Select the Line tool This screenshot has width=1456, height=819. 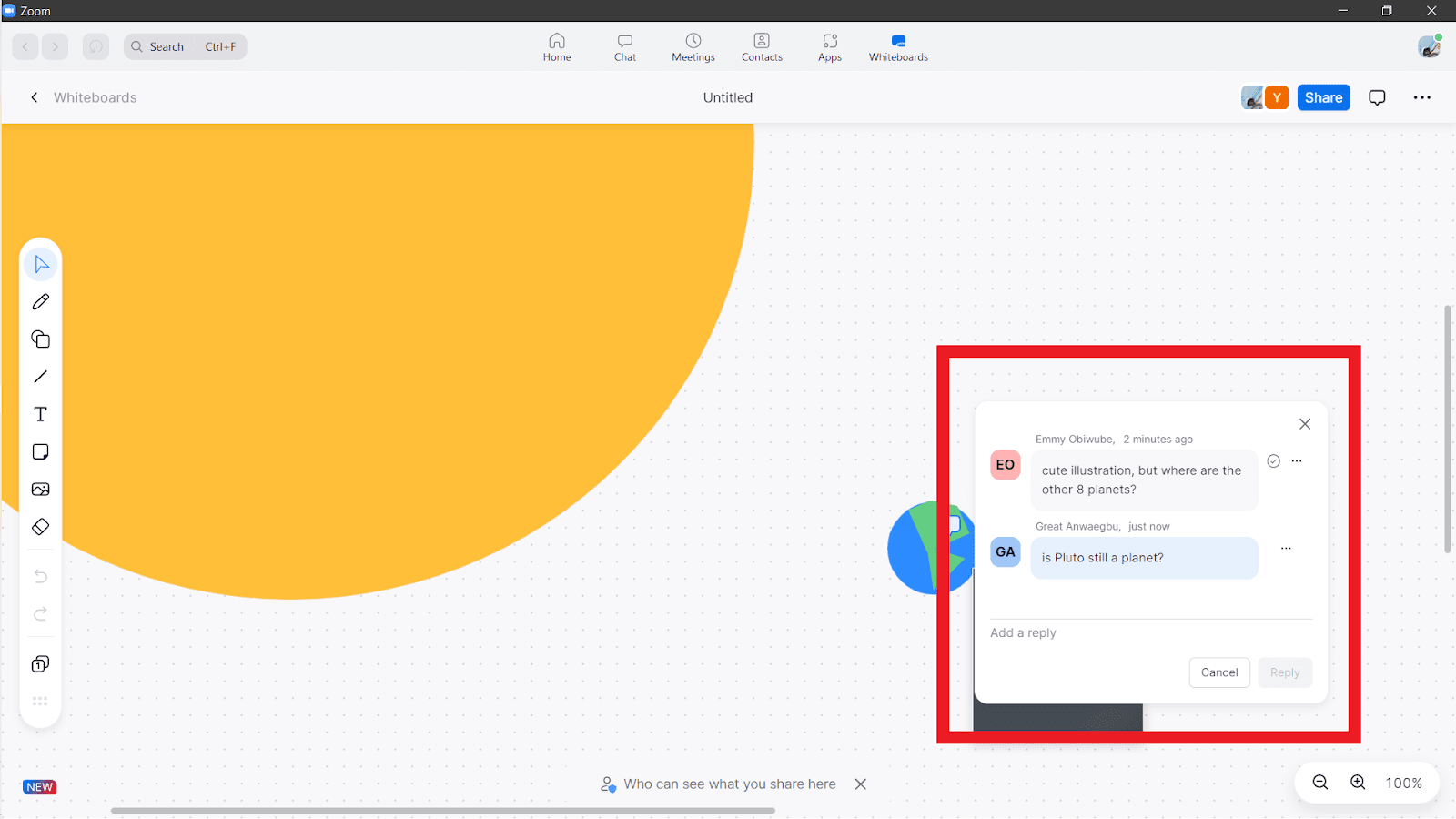click(x=40, y=376)
